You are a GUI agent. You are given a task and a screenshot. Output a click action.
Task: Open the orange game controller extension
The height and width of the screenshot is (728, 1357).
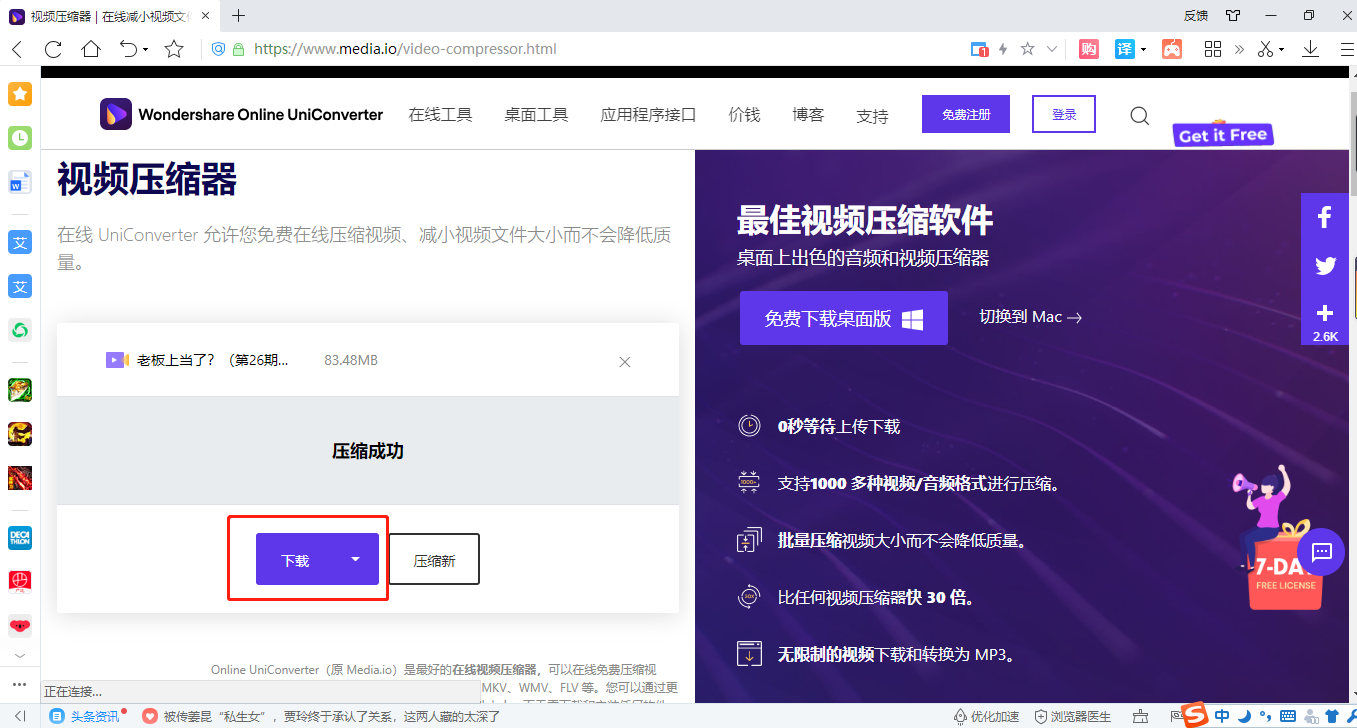(x=1170, y=49)
